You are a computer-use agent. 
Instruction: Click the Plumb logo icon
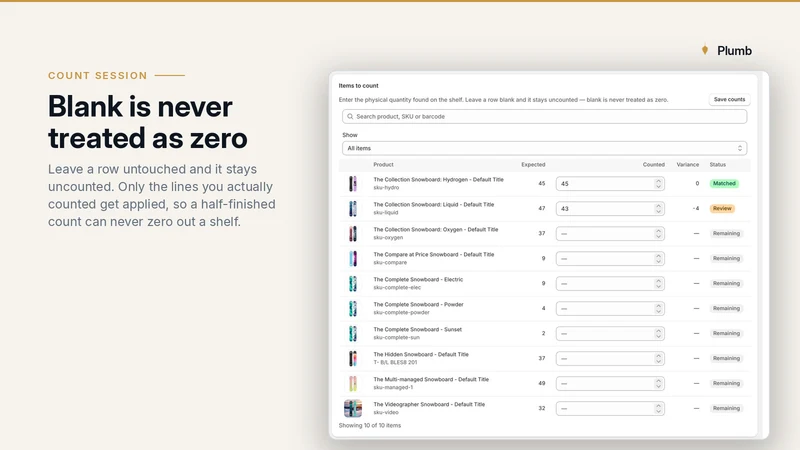pos(705,50)
